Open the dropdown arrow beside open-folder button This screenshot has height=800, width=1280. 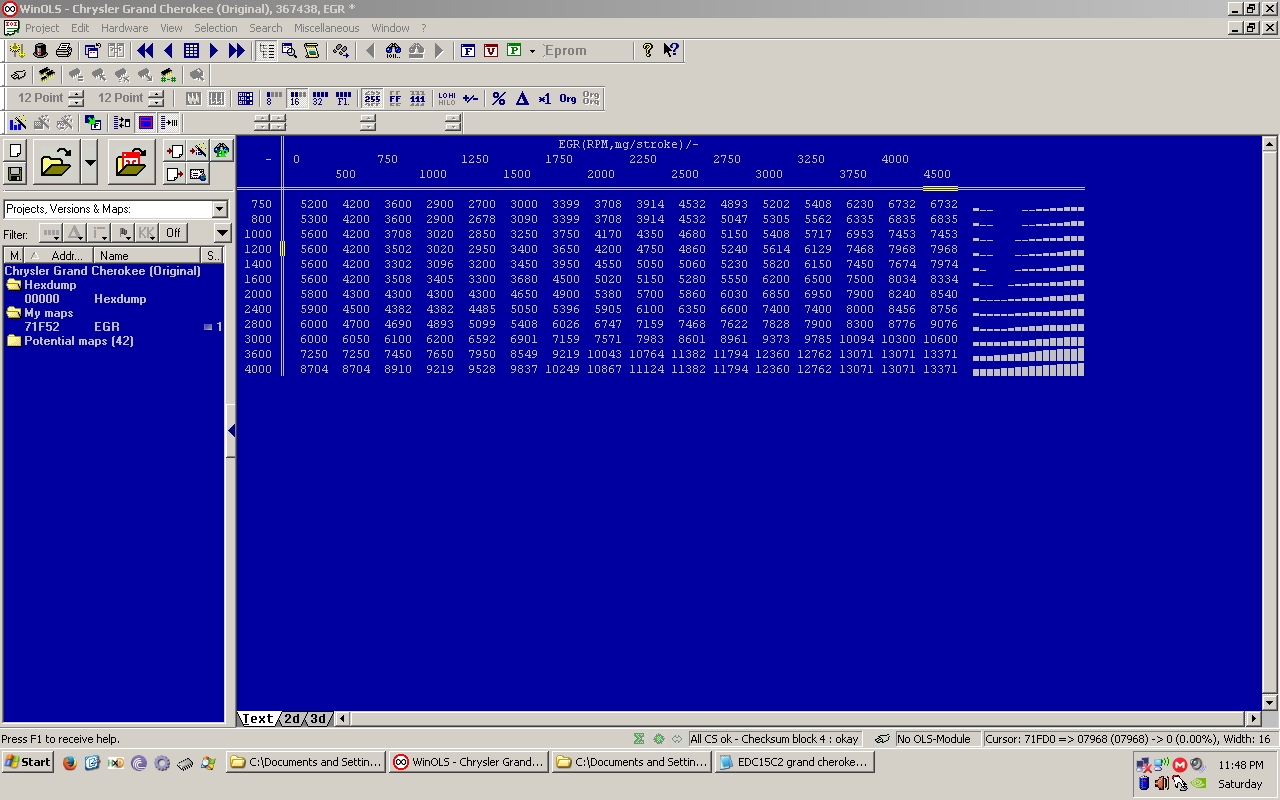(90, 162)
